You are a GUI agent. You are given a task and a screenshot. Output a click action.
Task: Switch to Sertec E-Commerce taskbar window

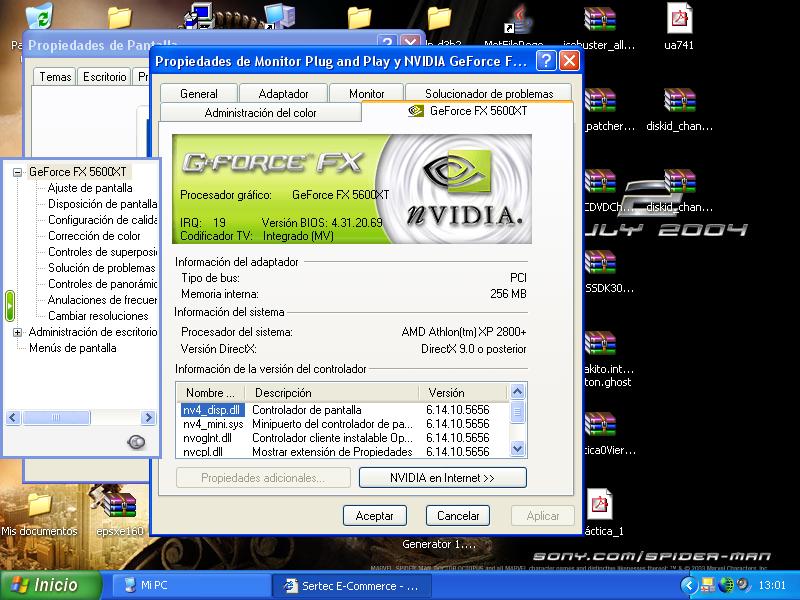(x=351, y=586)
